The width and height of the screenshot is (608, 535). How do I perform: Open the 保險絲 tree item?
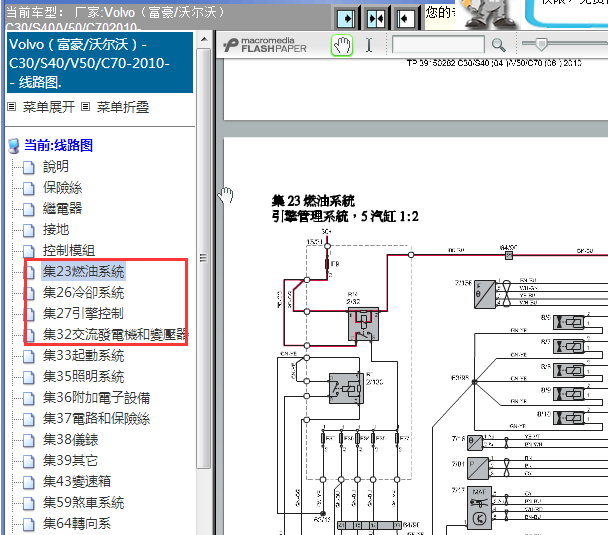coord(62,188)
